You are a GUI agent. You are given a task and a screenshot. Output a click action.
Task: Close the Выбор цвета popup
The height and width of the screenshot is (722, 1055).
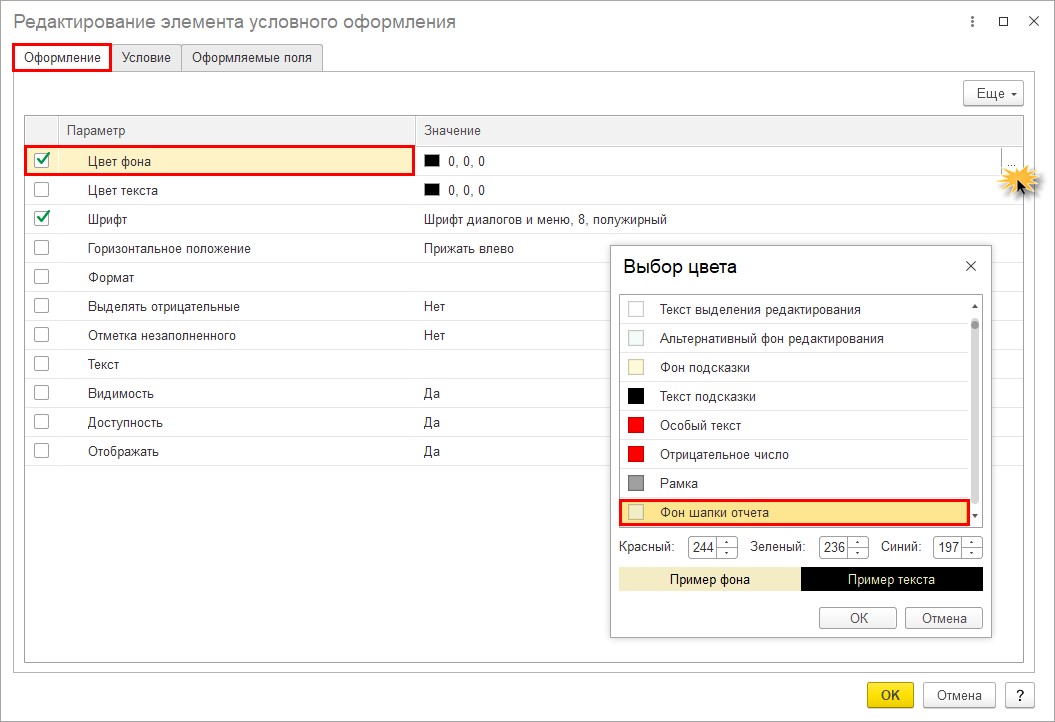(970, 267)
